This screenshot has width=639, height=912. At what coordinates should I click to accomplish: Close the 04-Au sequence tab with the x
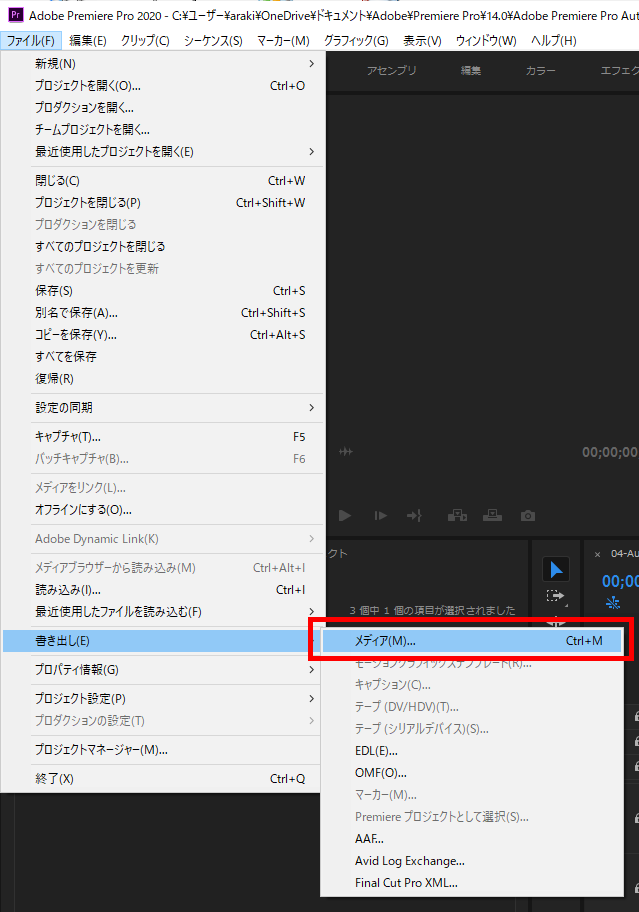point(597,554)
